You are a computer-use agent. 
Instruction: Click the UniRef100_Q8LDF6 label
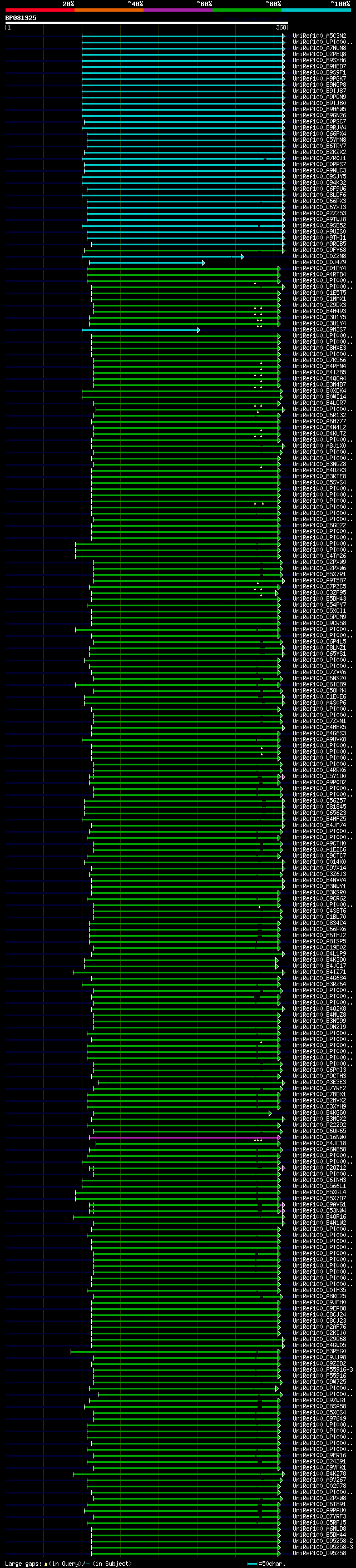click(x=319, y=195)
